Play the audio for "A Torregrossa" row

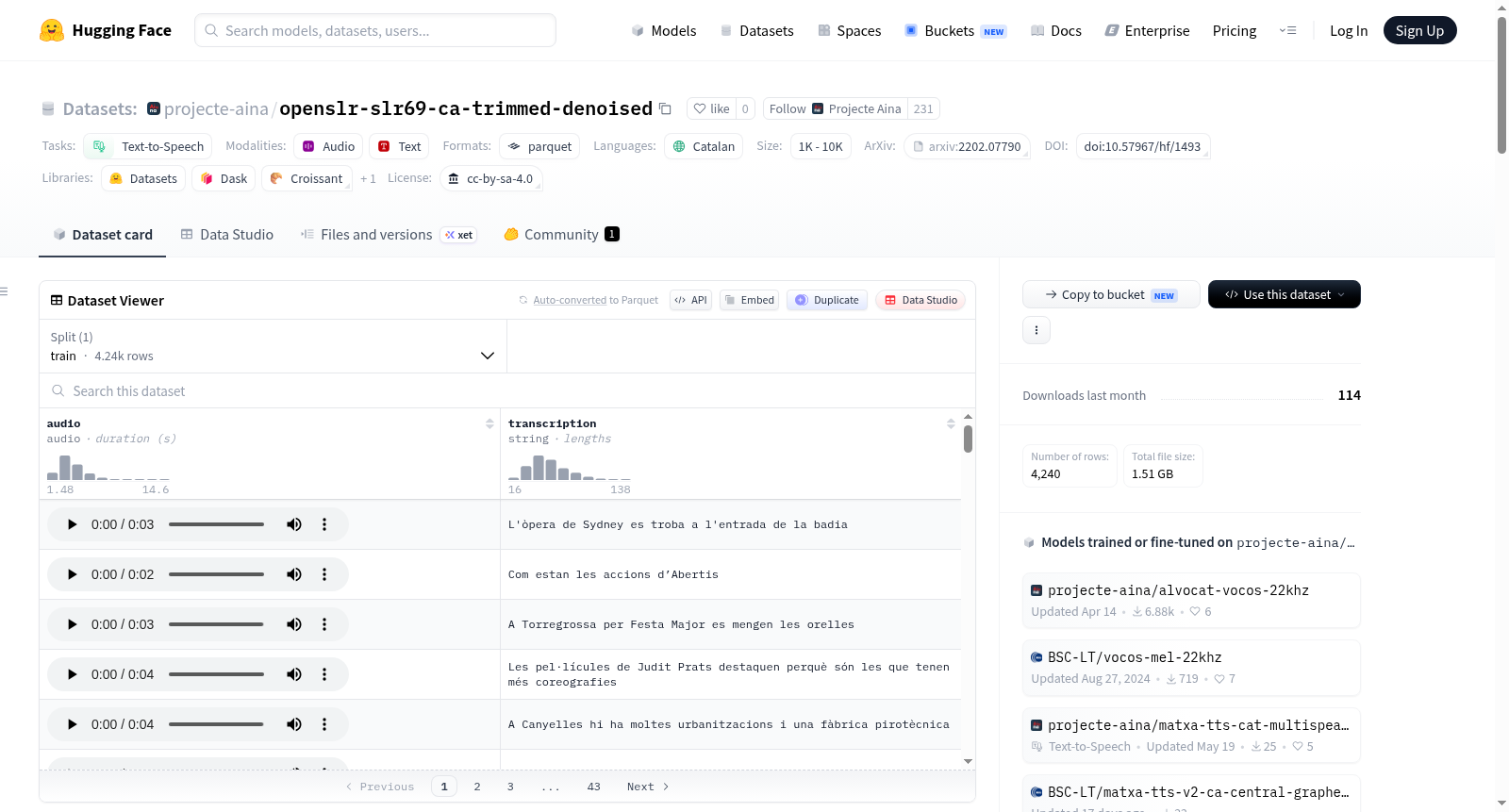pyautogui.click(x=72, y=624)
